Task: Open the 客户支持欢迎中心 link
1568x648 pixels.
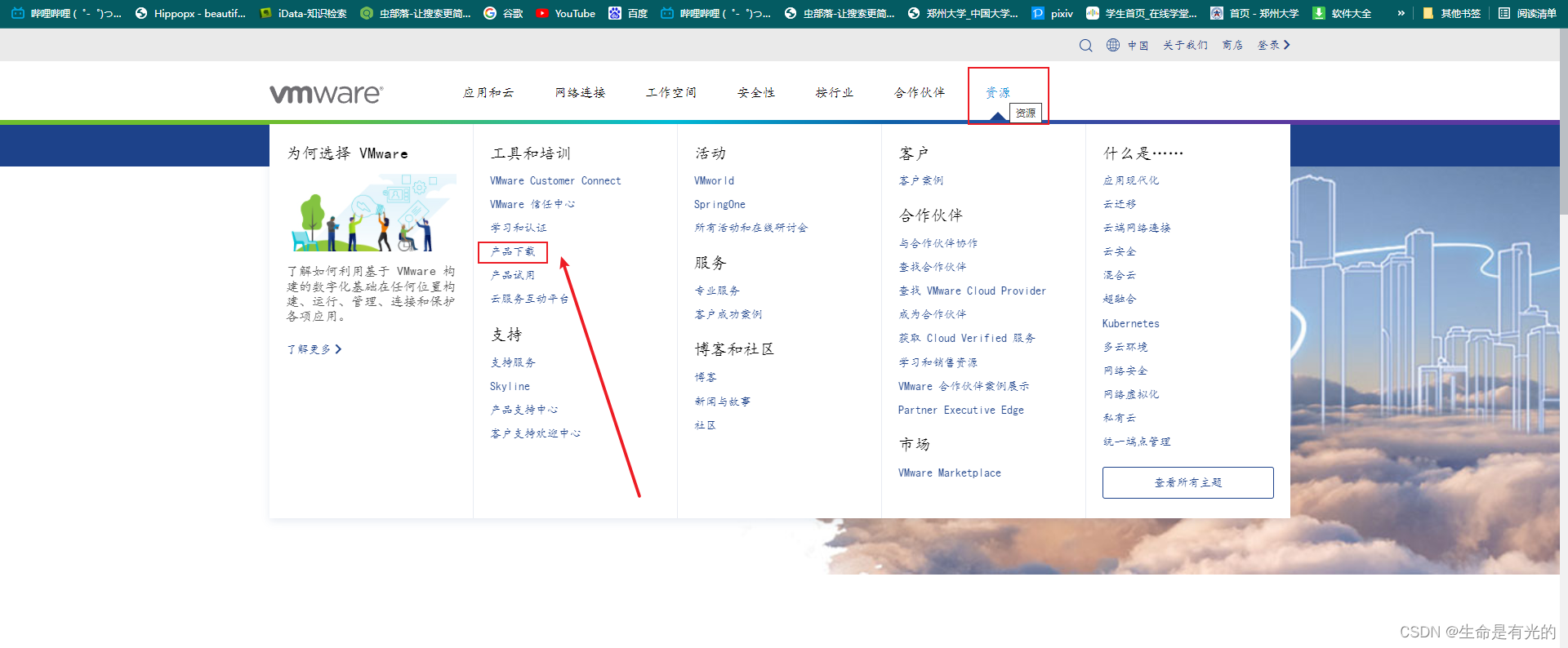Action: coord(536,433)
